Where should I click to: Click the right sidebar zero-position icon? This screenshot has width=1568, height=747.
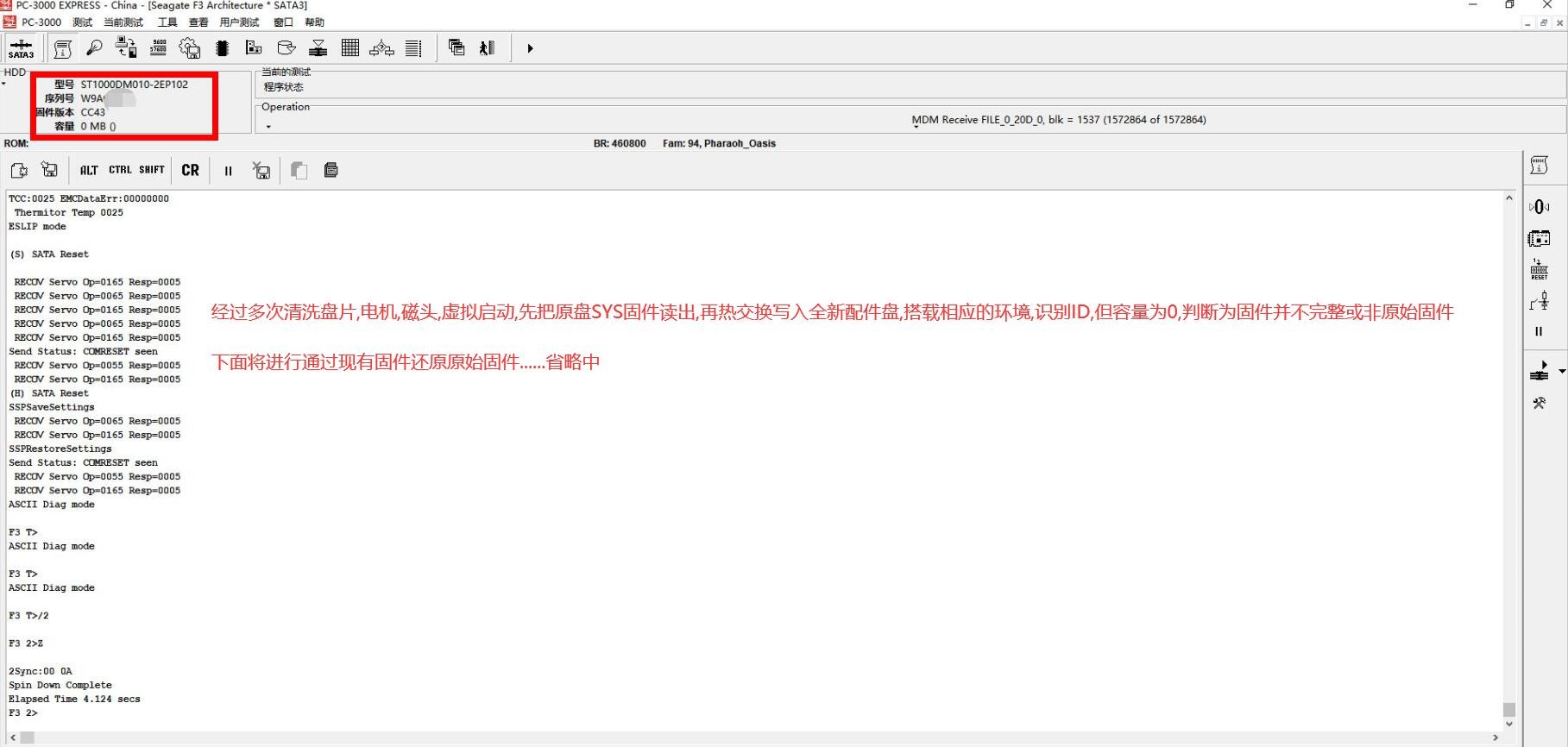1539,207
